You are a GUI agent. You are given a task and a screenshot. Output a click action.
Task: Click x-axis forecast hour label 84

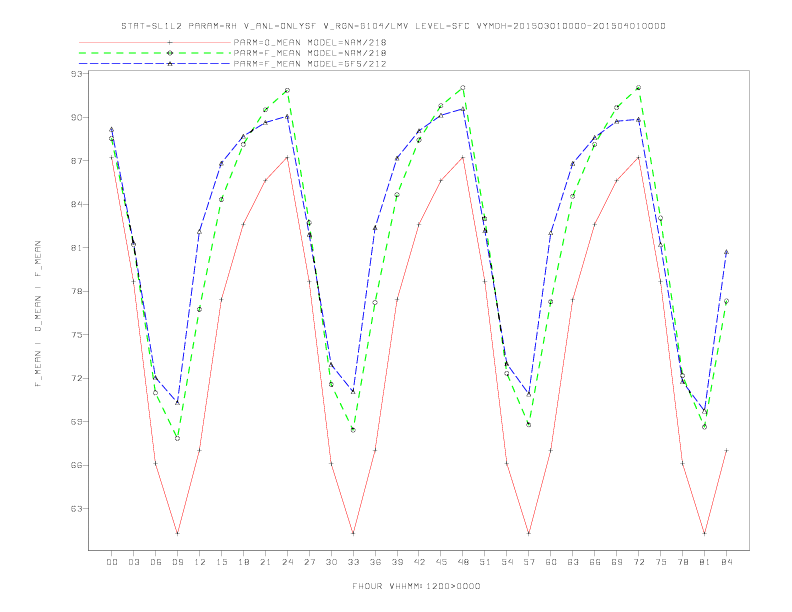pyautogui.click(x=726, y=562)
